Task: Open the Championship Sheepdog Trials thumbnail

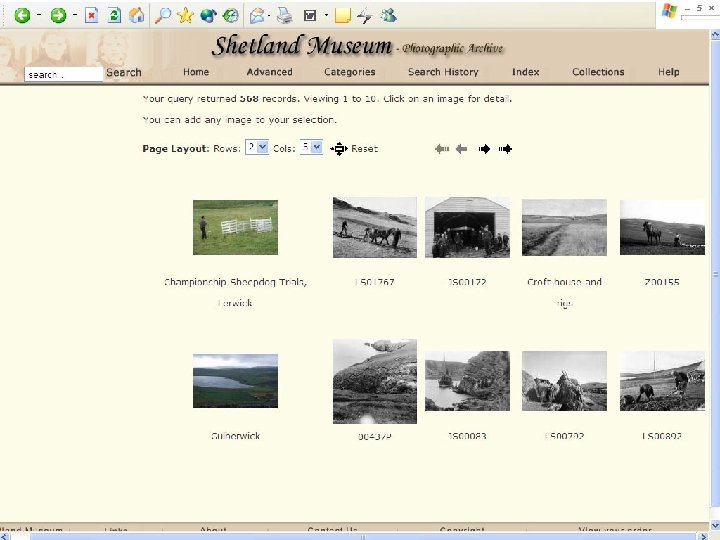Action: point(235,227)
